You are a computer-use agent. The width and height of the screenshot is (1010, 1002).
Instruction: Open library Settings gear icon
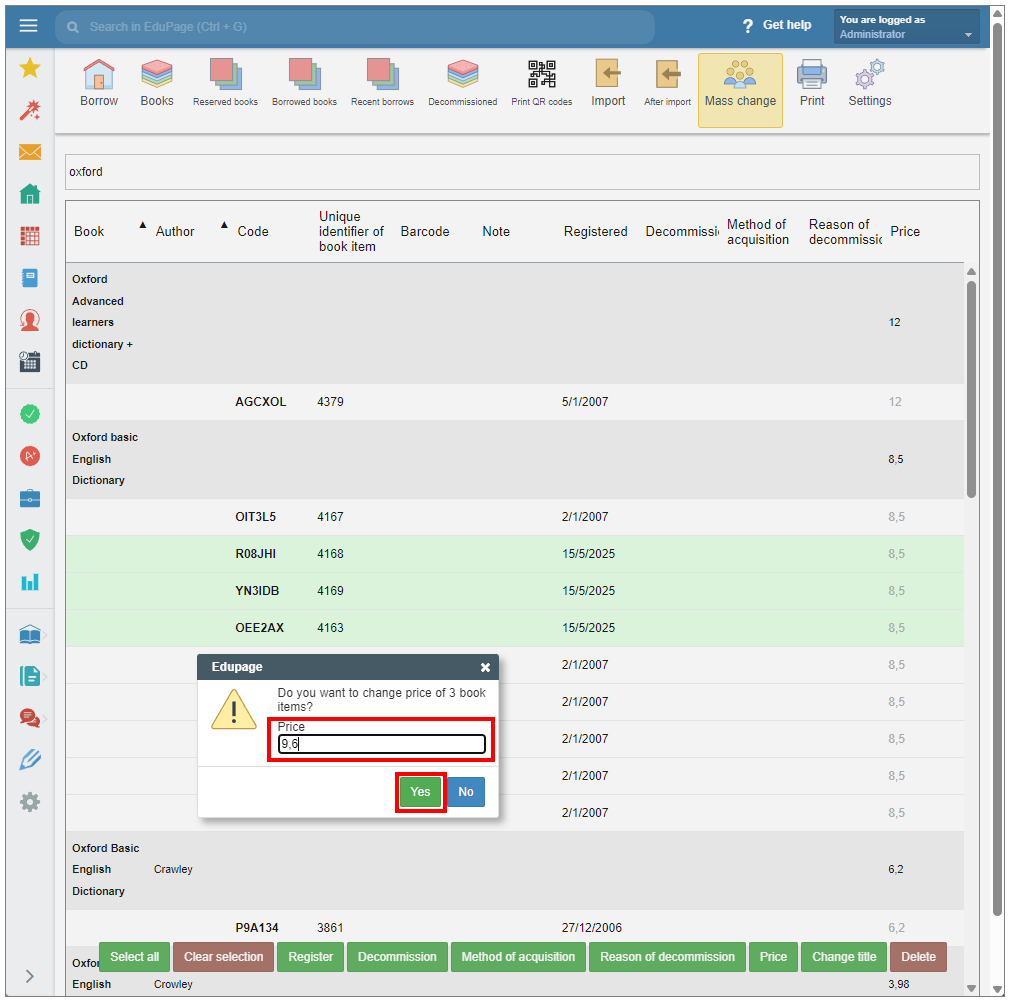click(869, 83)
